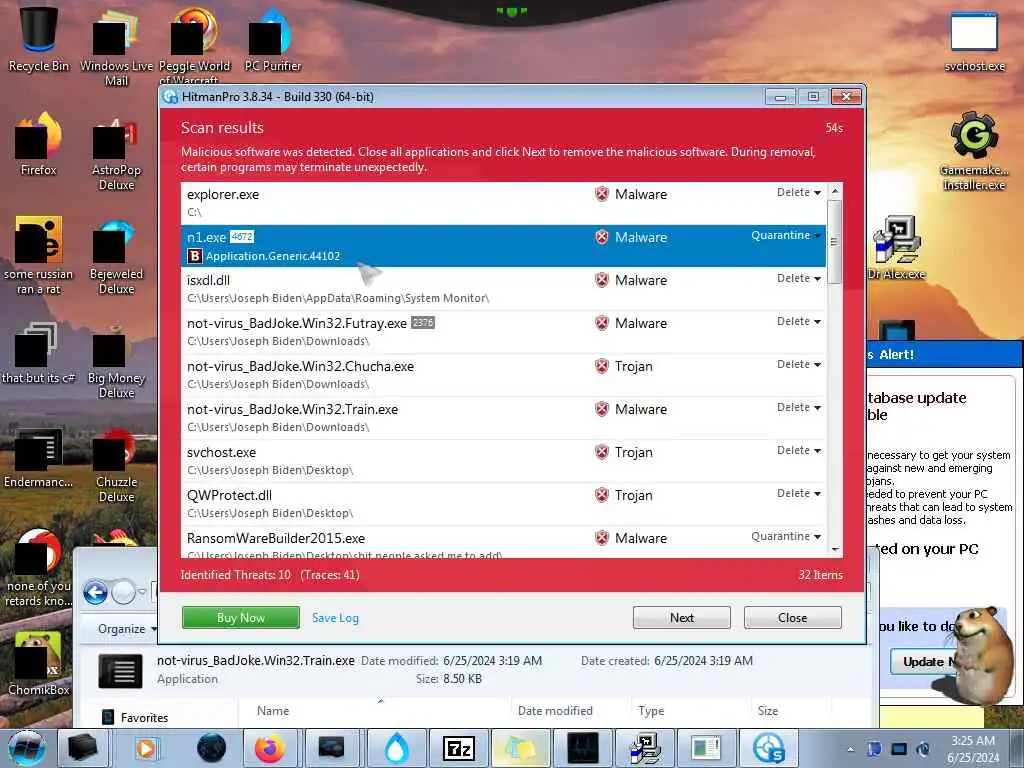Open the PC Purifier desktop shortcut
Screen dimensions: 1024x768
click(272, 39)
